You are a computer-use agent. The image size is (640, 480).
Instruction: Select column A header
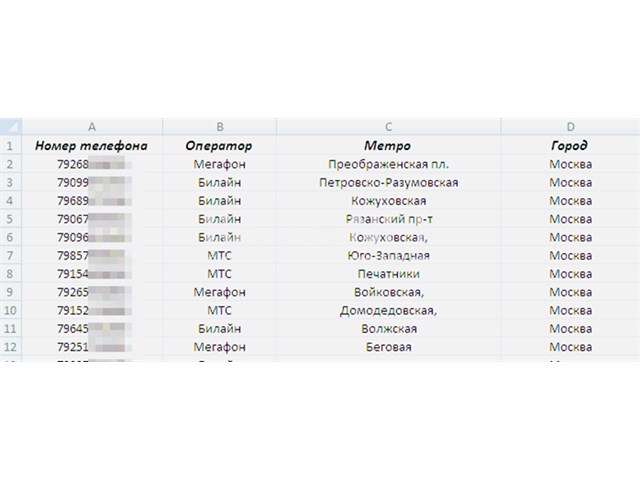(92, 127)
